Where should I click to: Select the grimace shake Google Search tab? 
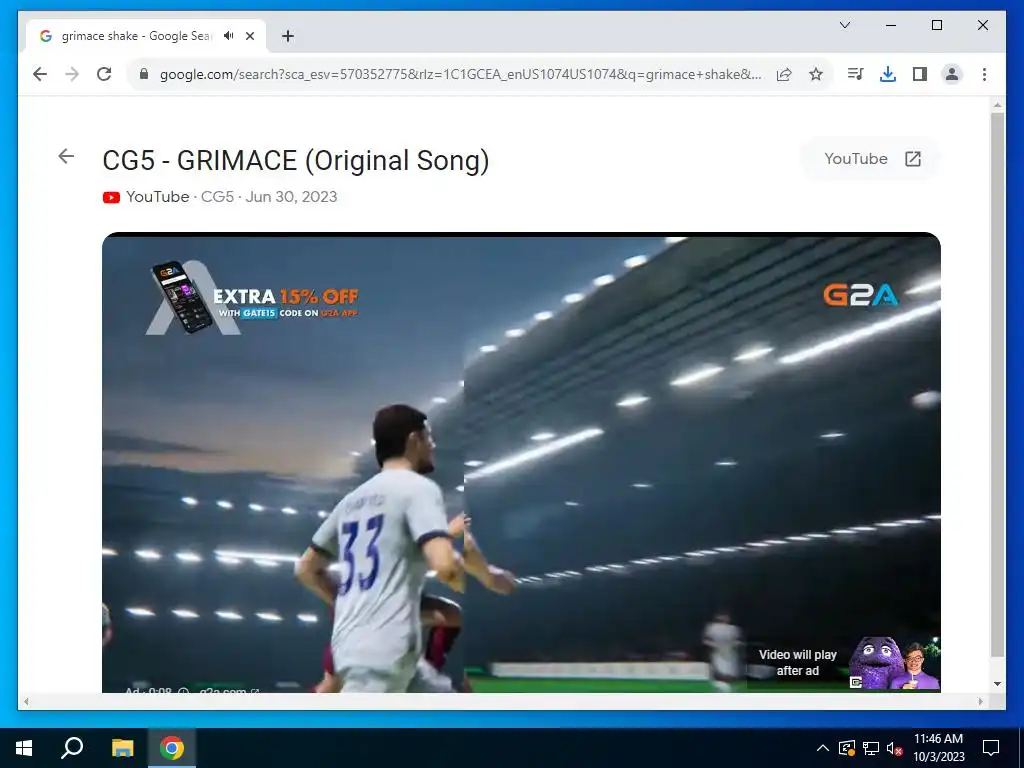pos(136,36)
